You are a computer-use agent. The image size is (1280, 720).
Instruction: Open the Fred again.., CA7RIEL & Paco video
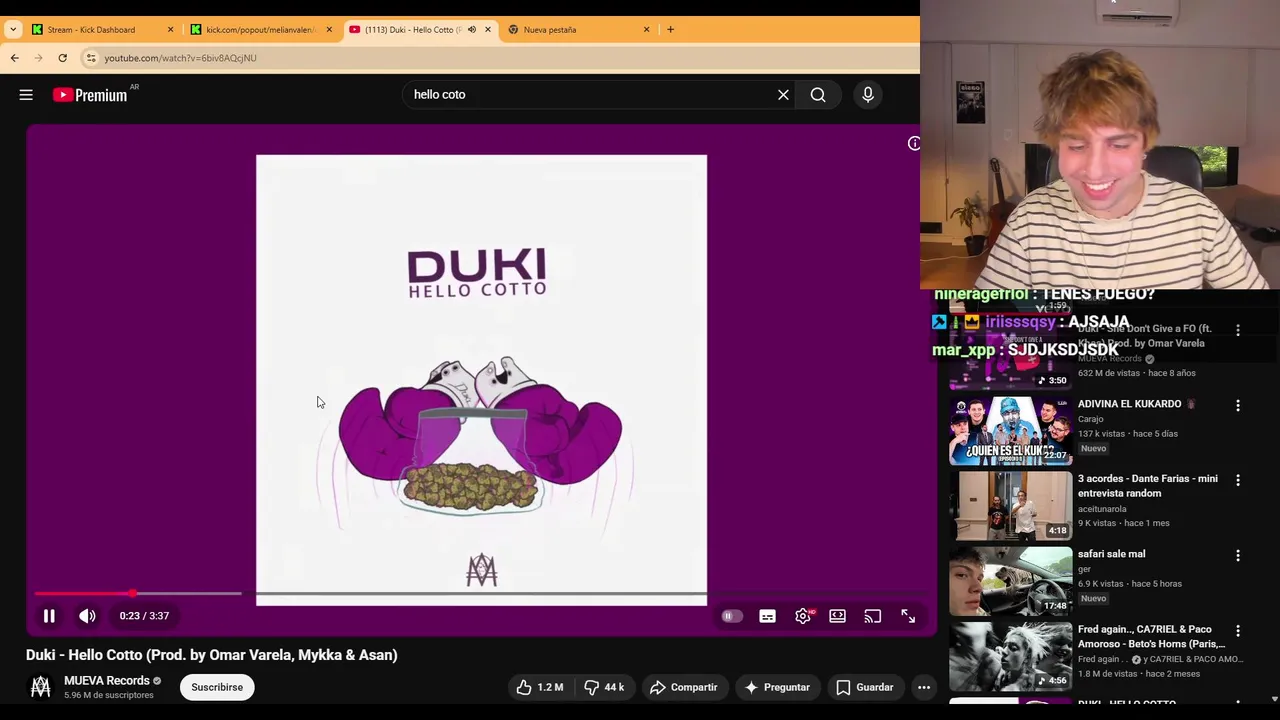point(1151,636)
